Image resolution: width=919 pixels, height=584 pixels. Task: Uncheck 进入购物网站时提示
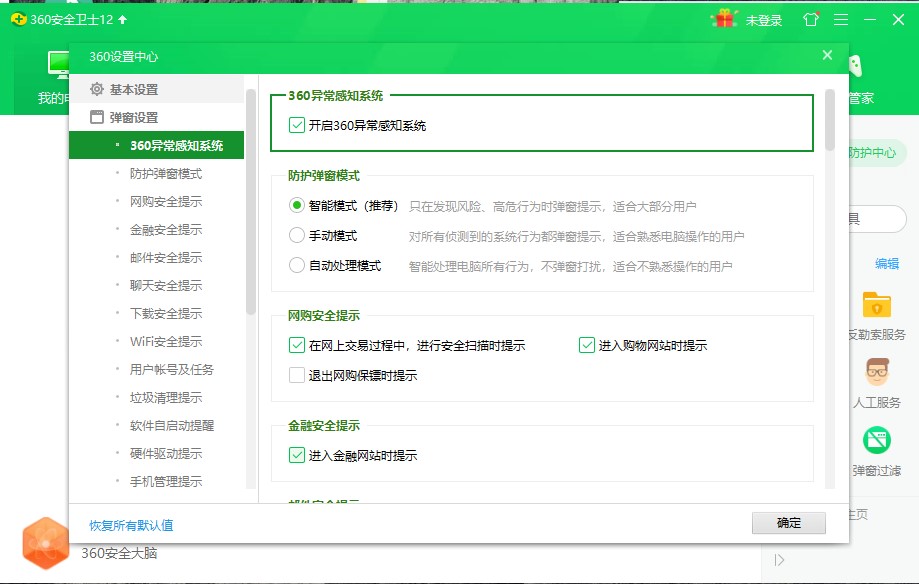[587, 344]
